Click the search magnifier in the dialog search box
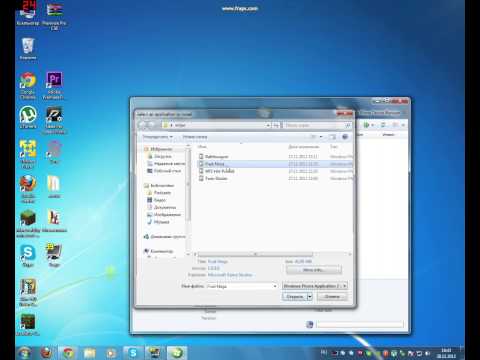This screenshot has width=480, height=360. point(347,125)
